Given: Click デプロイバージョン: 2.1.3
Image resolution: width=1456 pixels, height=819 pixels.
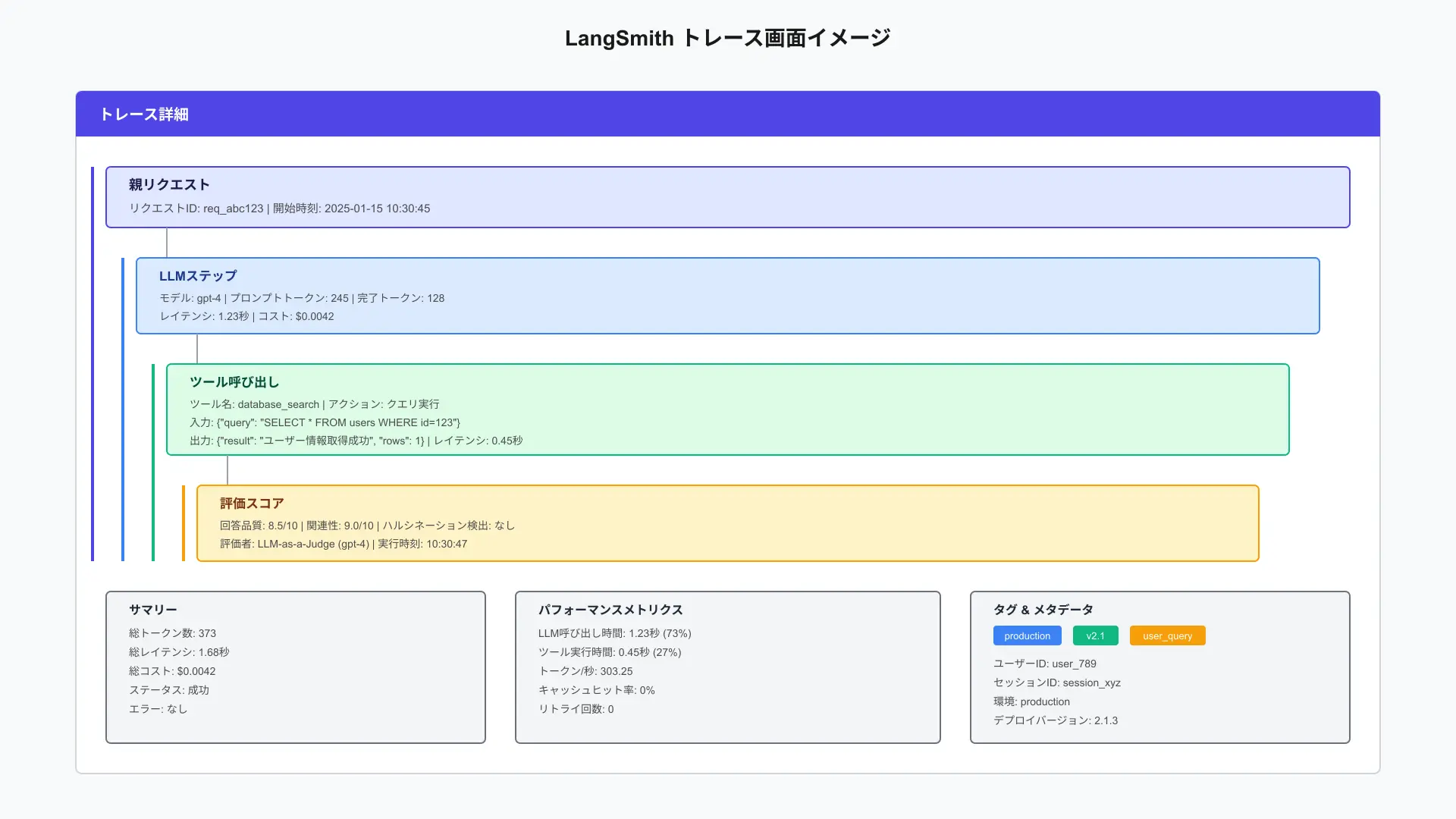Looking at the screenshot, I should tap(1056, 720).
